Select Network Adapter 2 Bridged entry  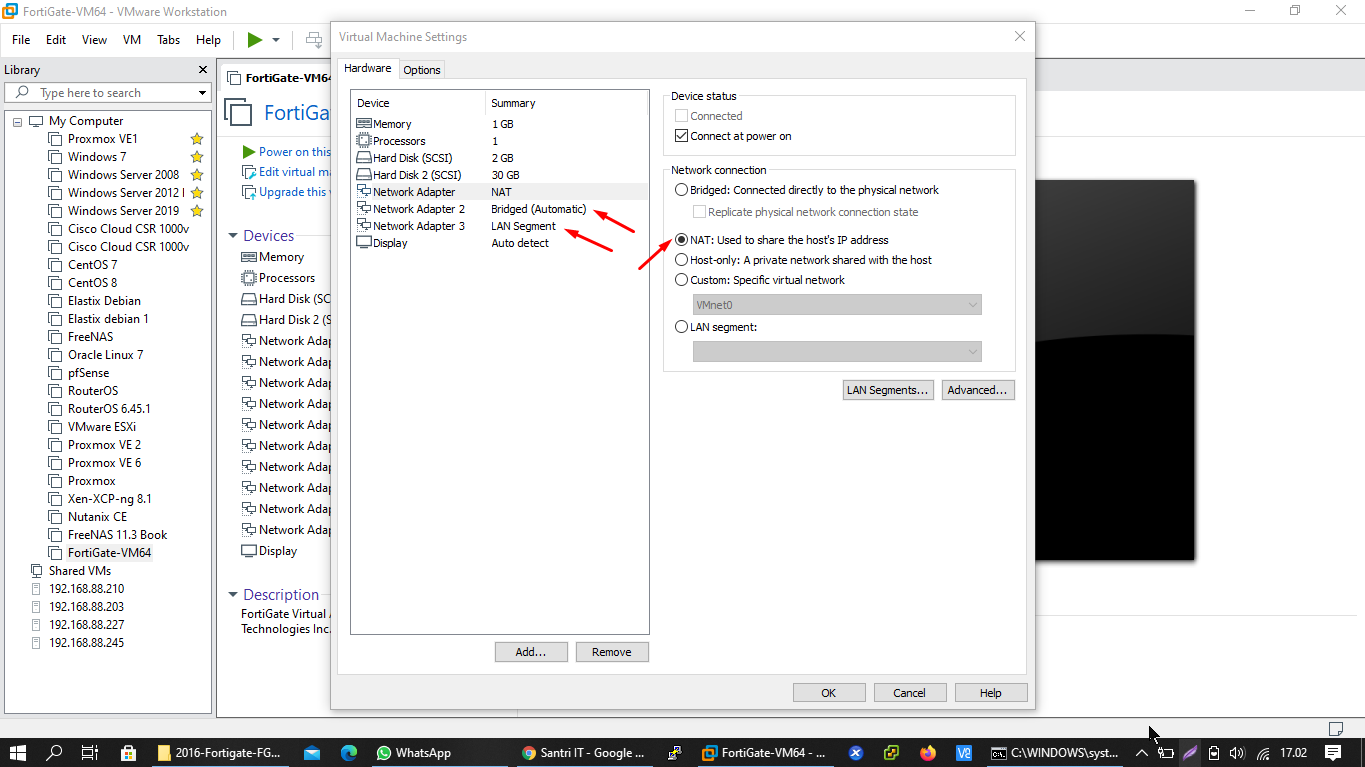(500, 209)
